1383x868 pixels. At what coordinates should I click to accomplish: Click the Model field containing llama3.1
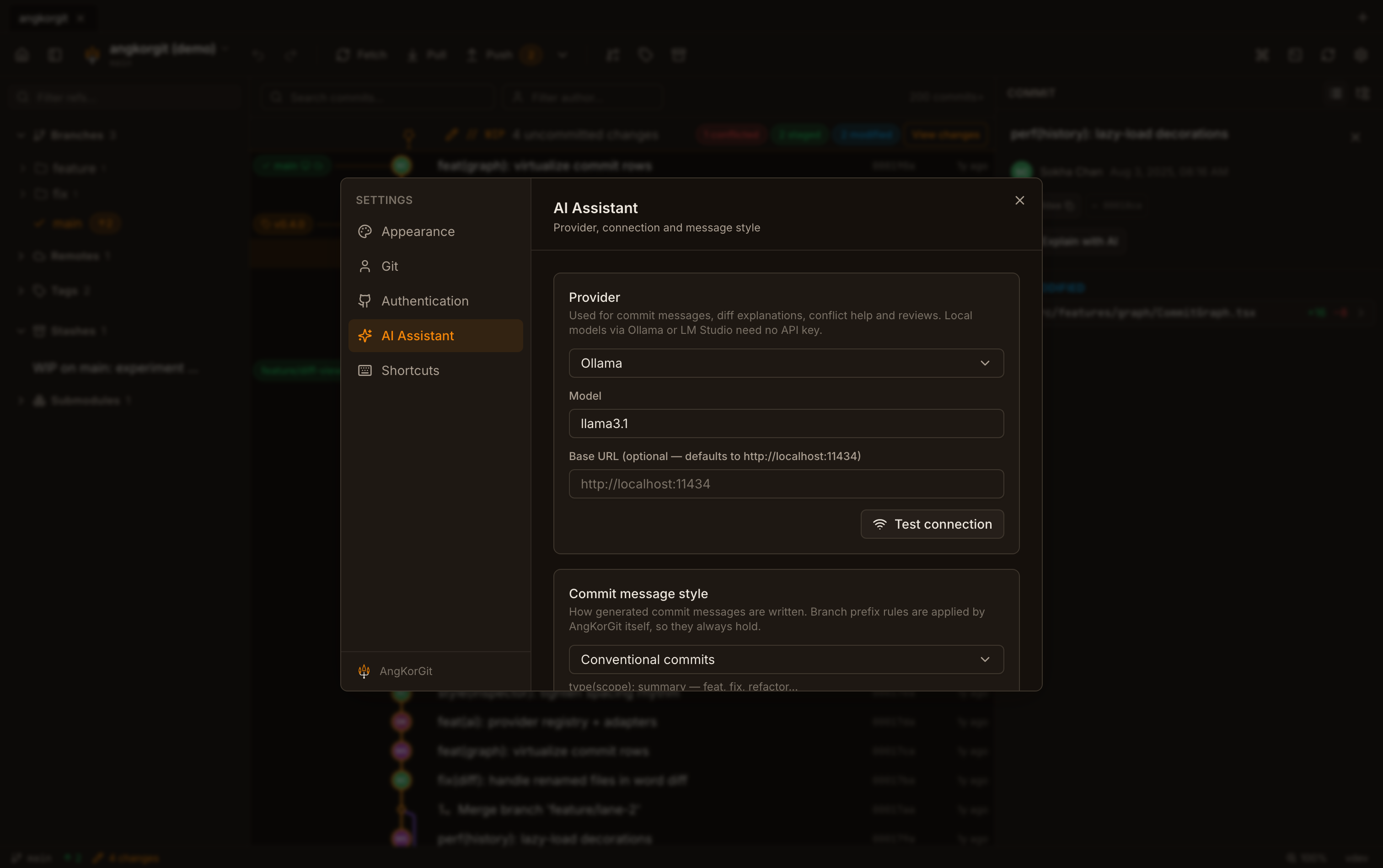(786, 423)
